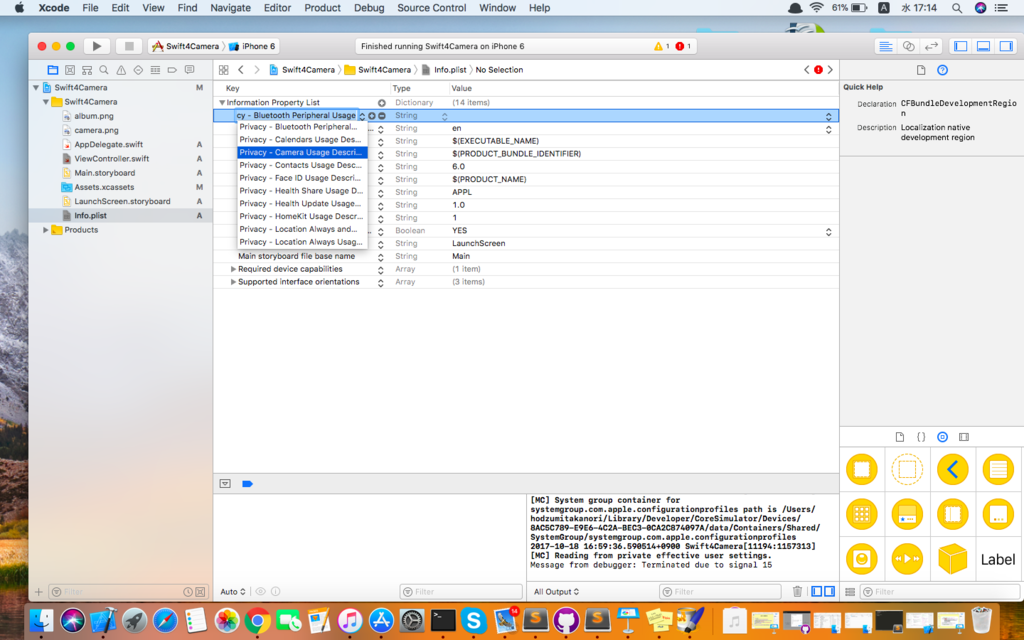Toggle breakpoints activation in debug bar

[248, 484]
